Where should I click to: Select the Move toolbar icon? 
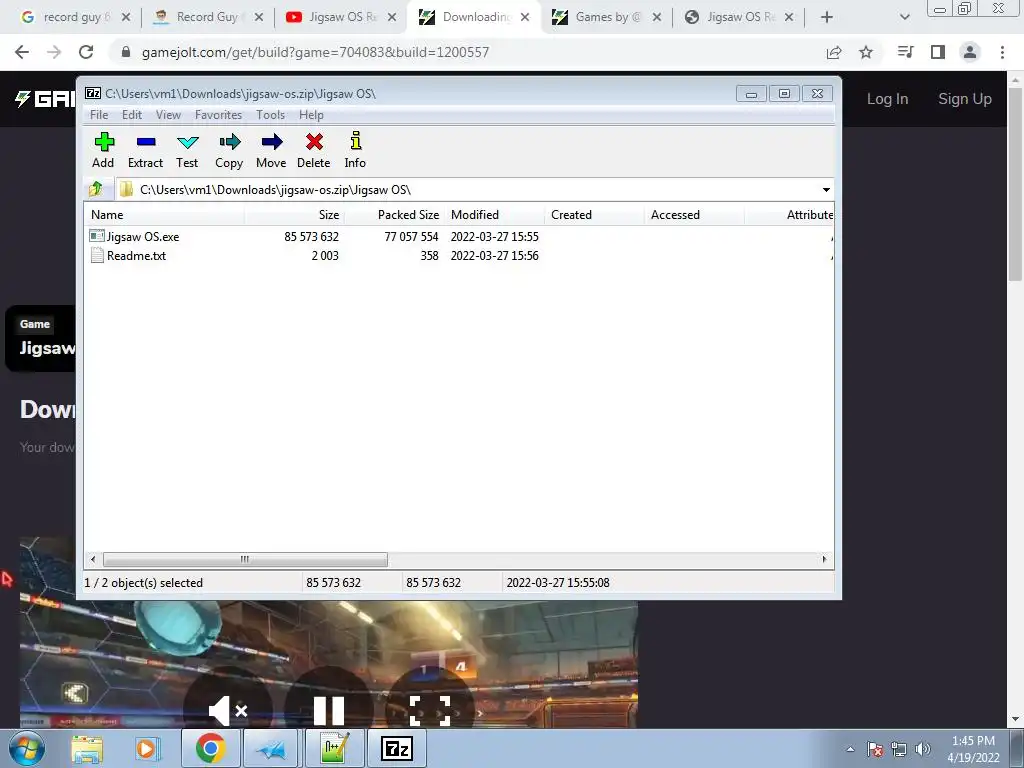(271, 151)
